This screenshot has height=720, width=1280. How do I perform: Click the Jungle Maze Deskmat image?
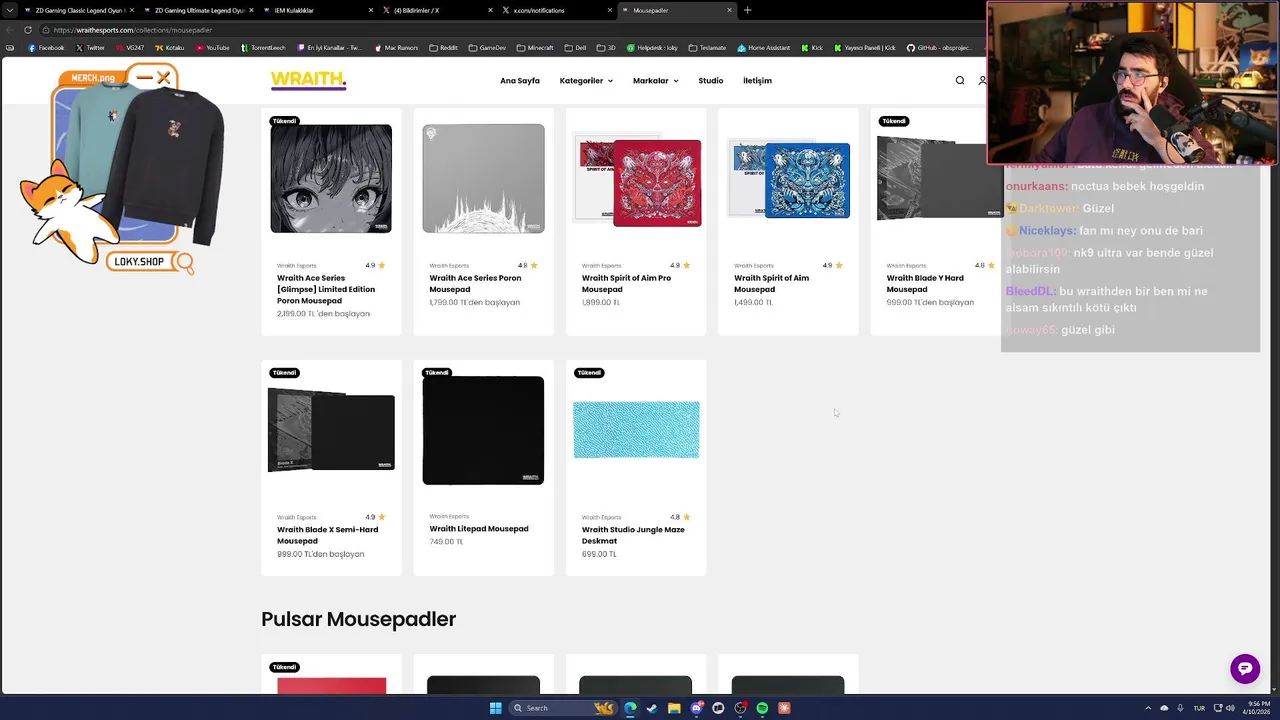point(636,429)
